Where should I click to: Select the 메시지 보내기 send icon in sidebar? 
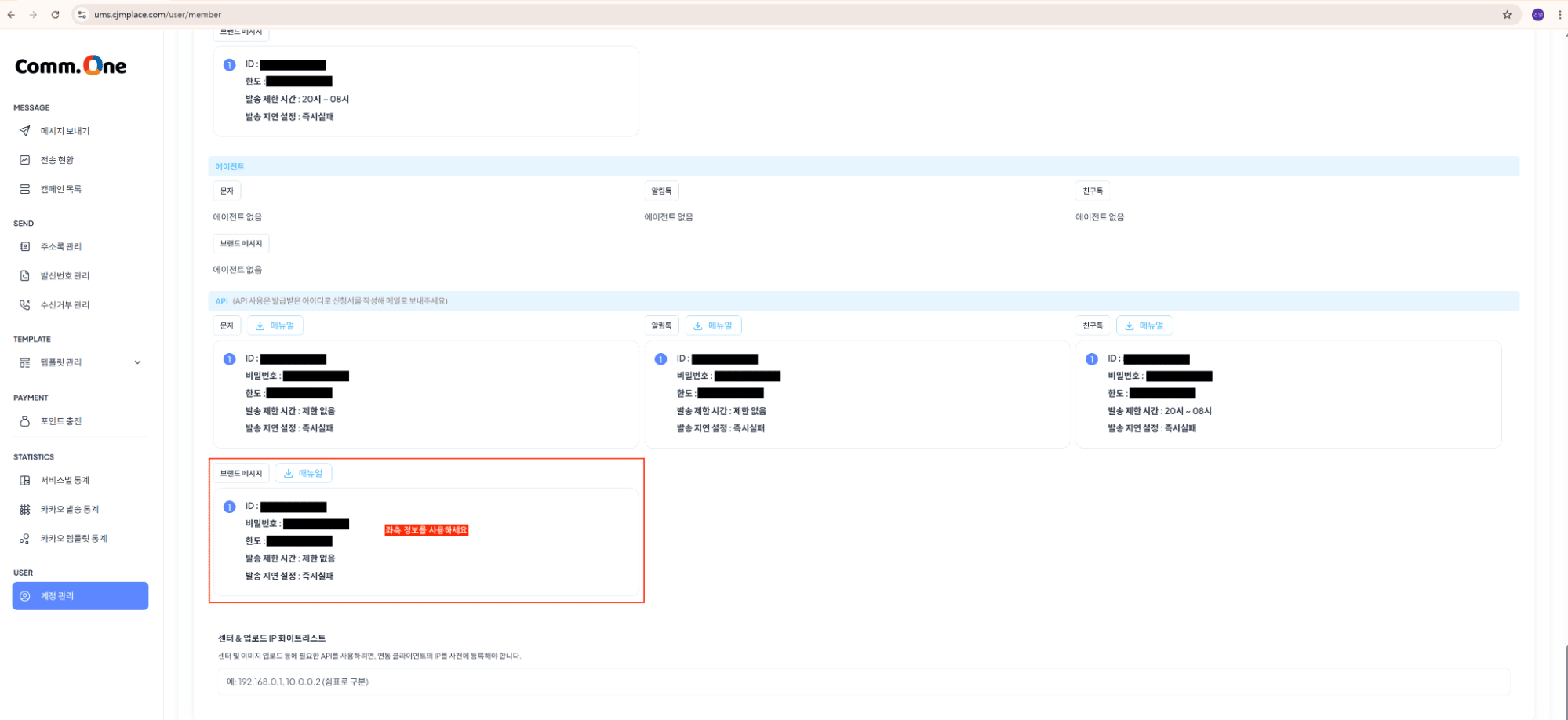(x=24, y=131)
